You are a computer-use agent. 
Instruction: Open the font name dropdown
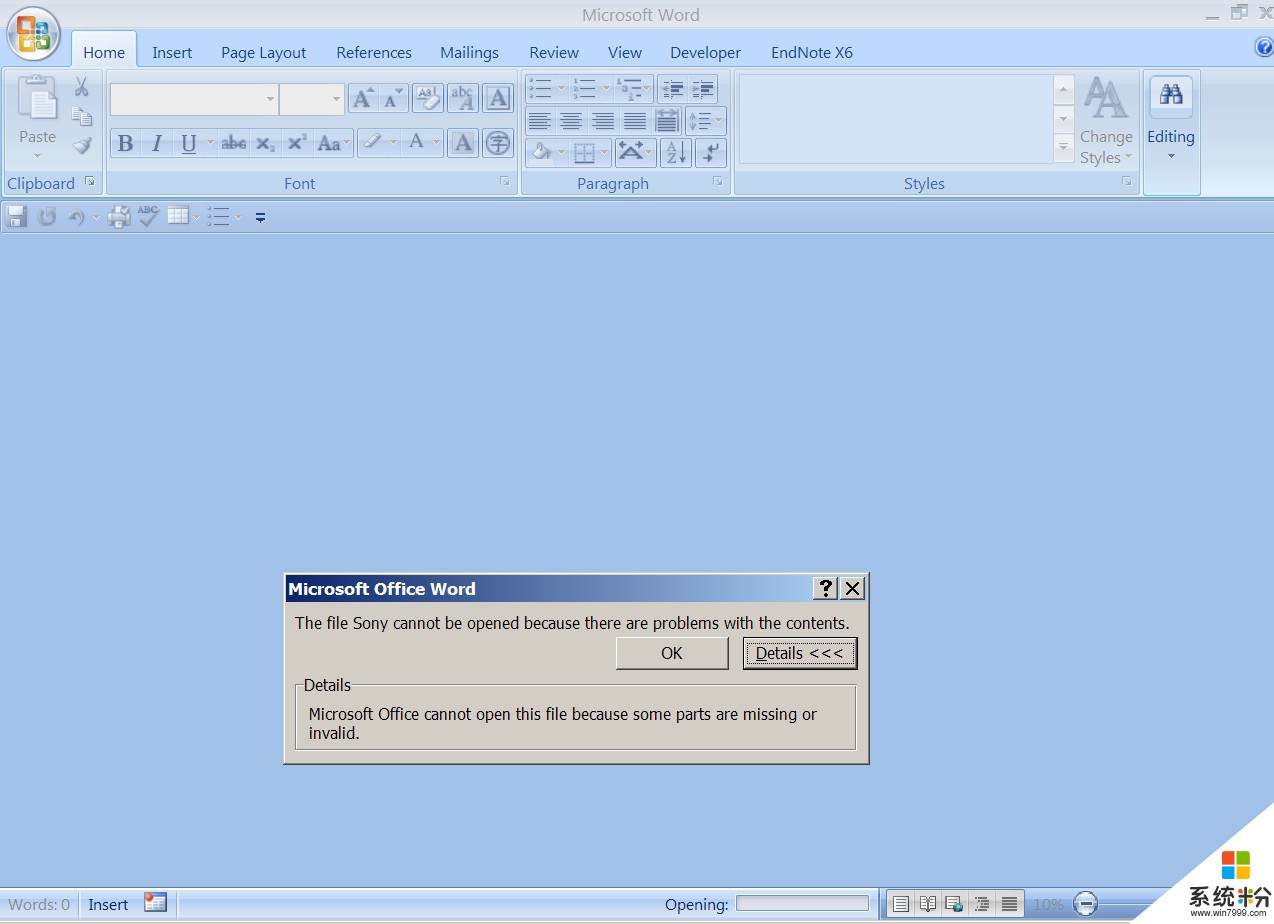point(270,99)
